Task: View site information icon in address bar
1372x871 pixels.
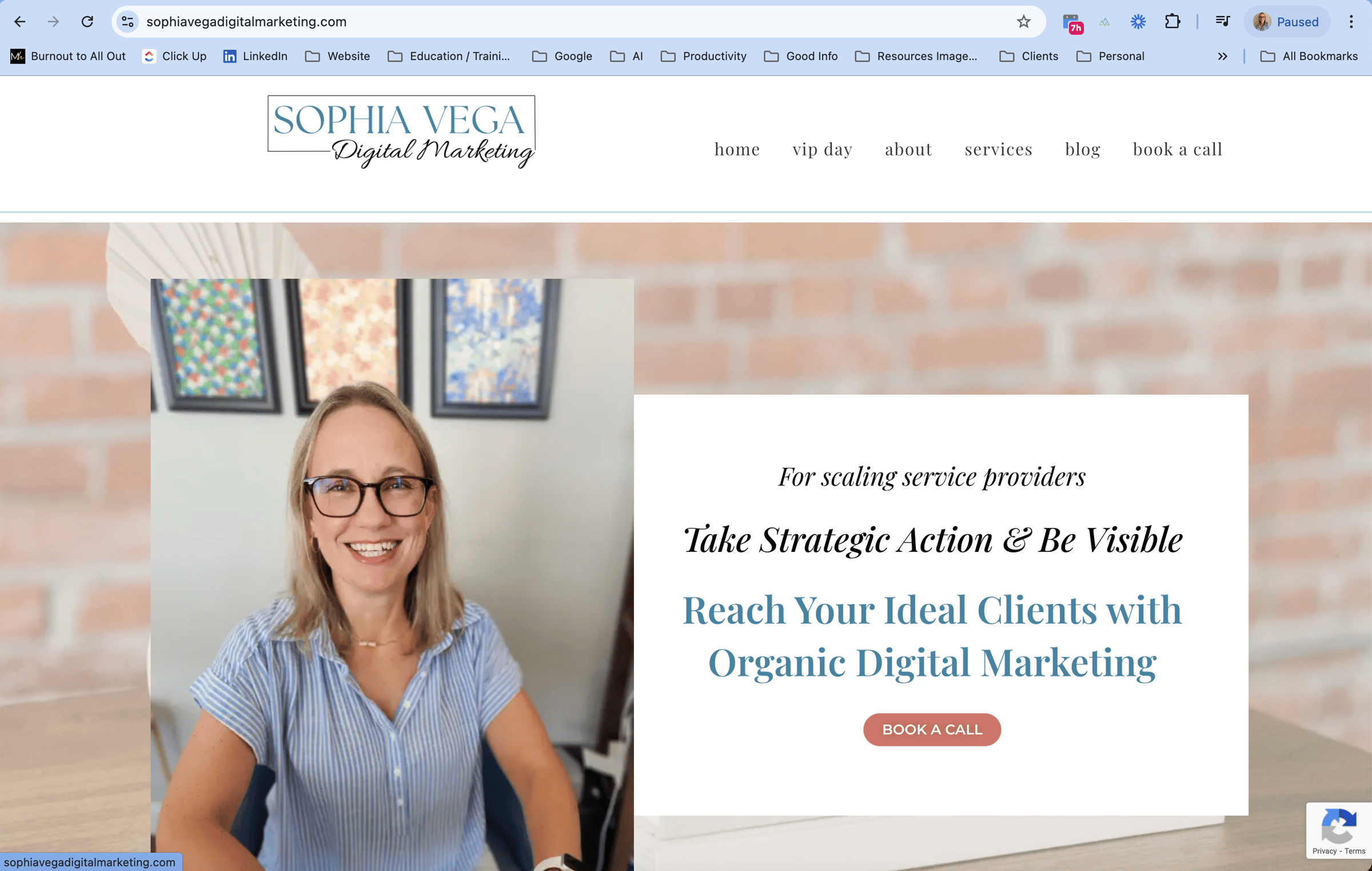Action: pos(127,22)
